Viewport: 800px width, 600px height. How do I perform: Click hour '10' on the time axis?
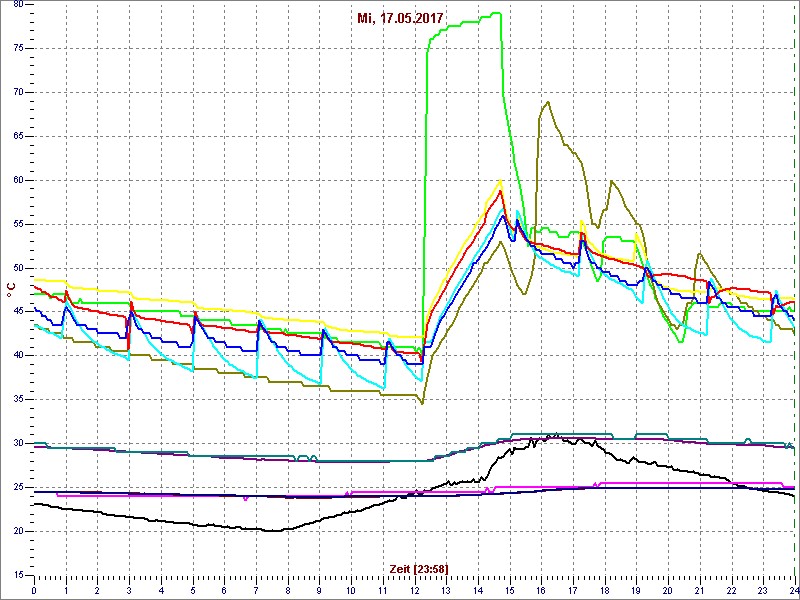click(x=351, y=590)
